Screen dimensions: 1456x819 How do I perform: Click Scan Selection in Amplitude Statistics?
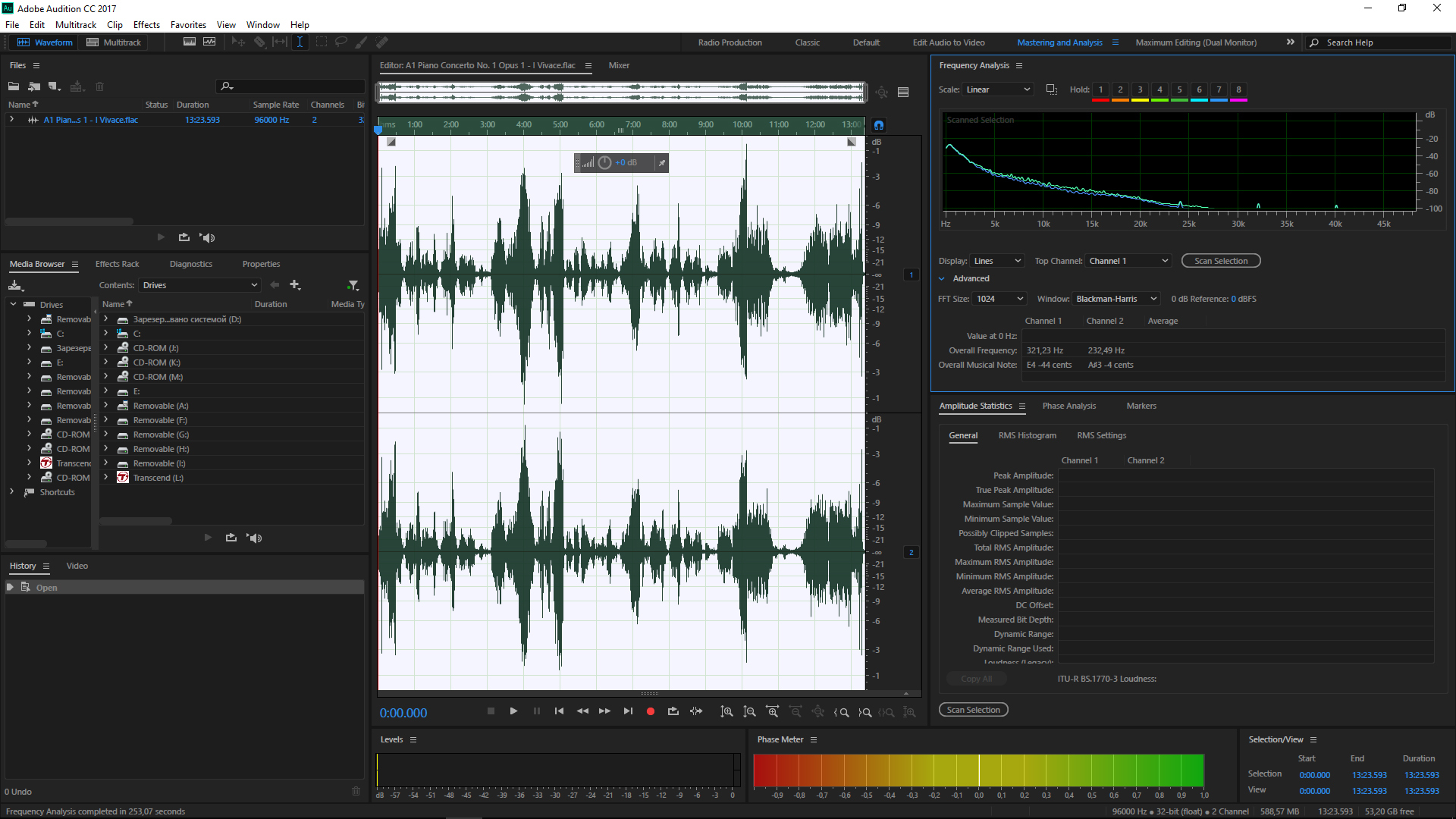tap(973, 710)
